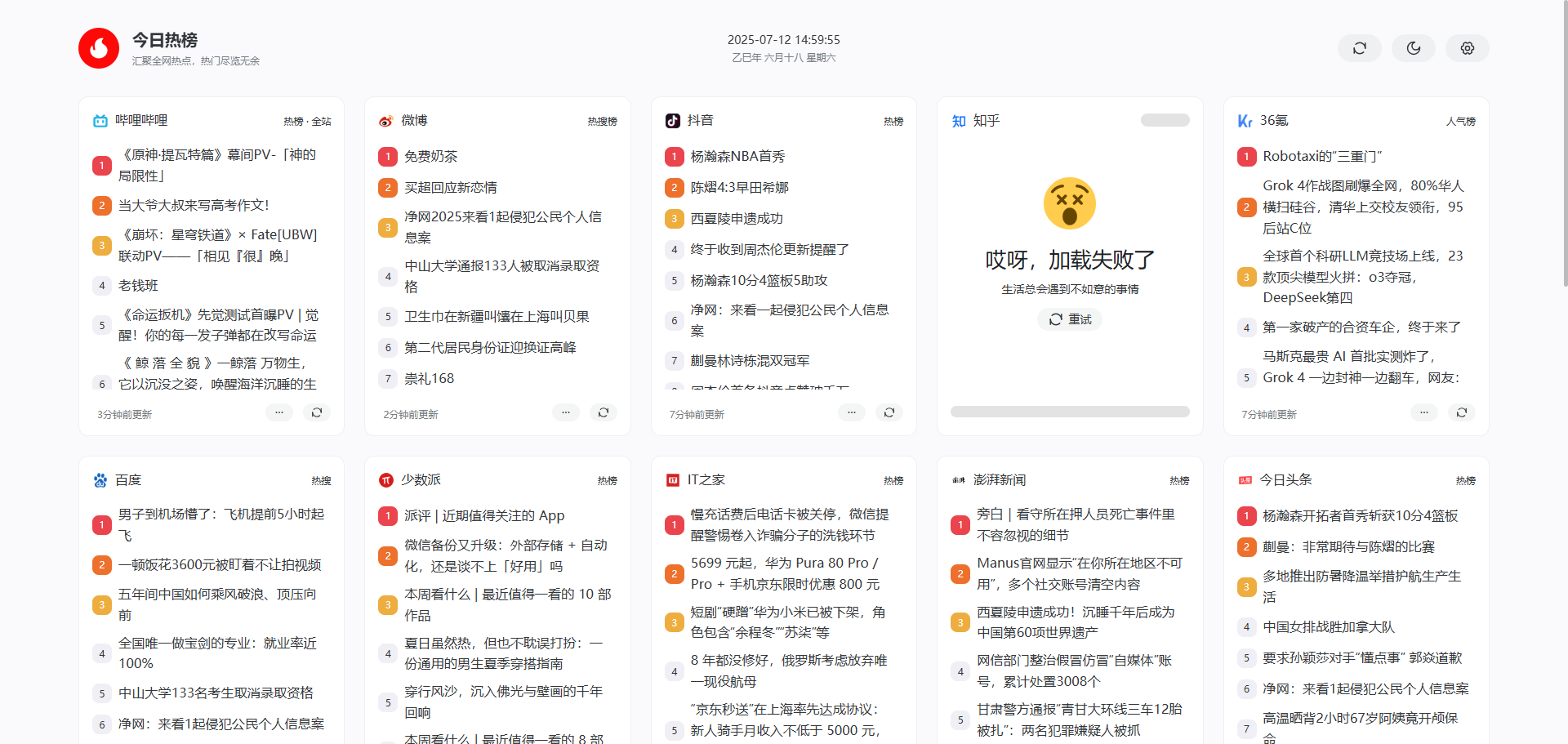Viewport: 1568px width, 744px height.
Task: Click the page vertical scrollbar
Action: point(1564,143)
